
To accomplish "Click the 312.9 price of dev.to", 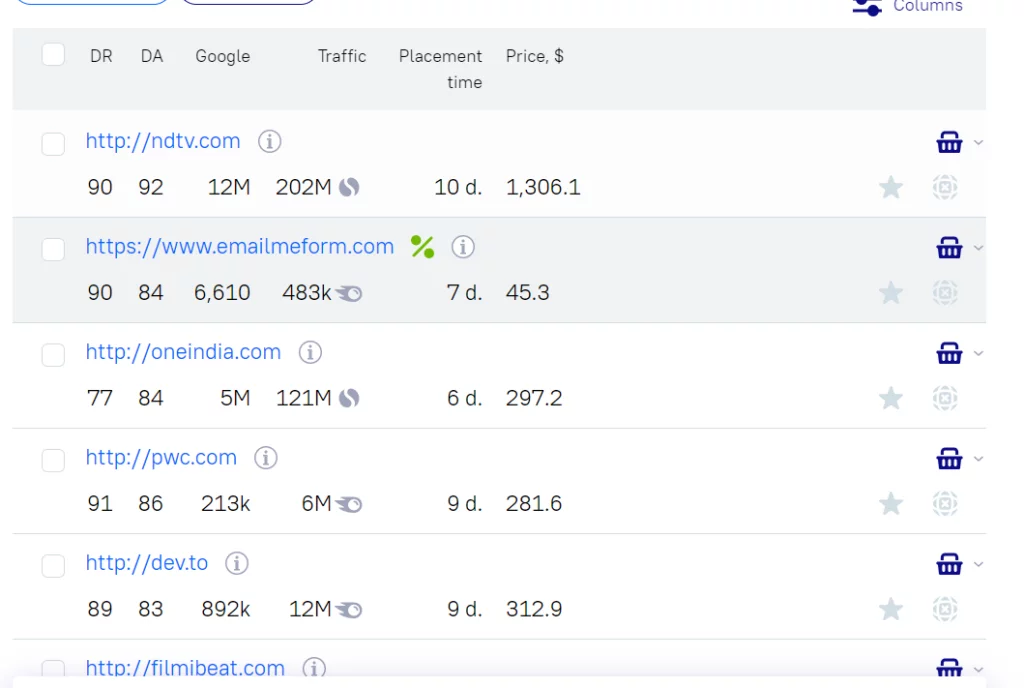I will pyautogui.click(x=534, y=610).
